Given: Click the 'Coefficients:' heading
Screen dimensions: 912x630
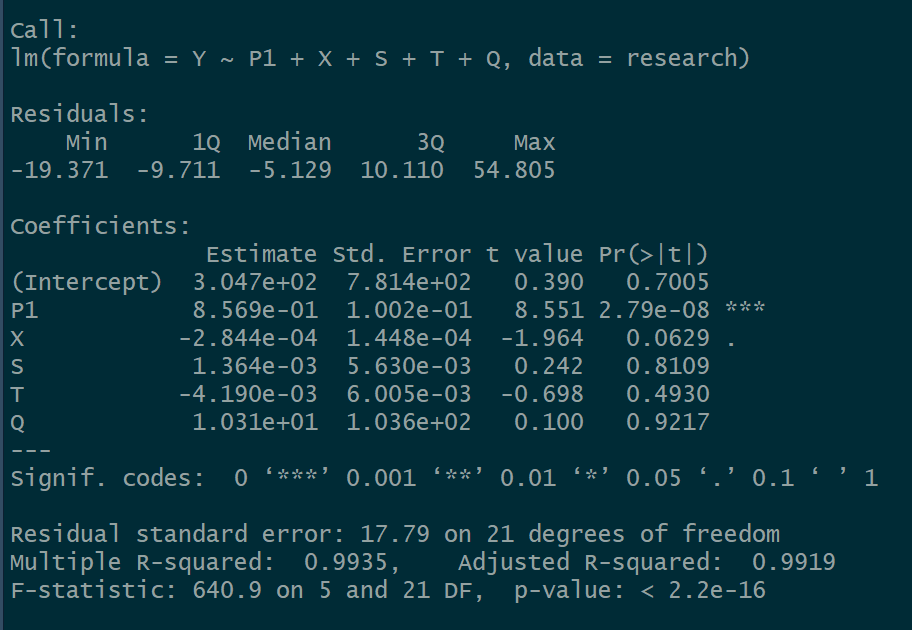Looking at the screenshot, I should click(100, 226).
